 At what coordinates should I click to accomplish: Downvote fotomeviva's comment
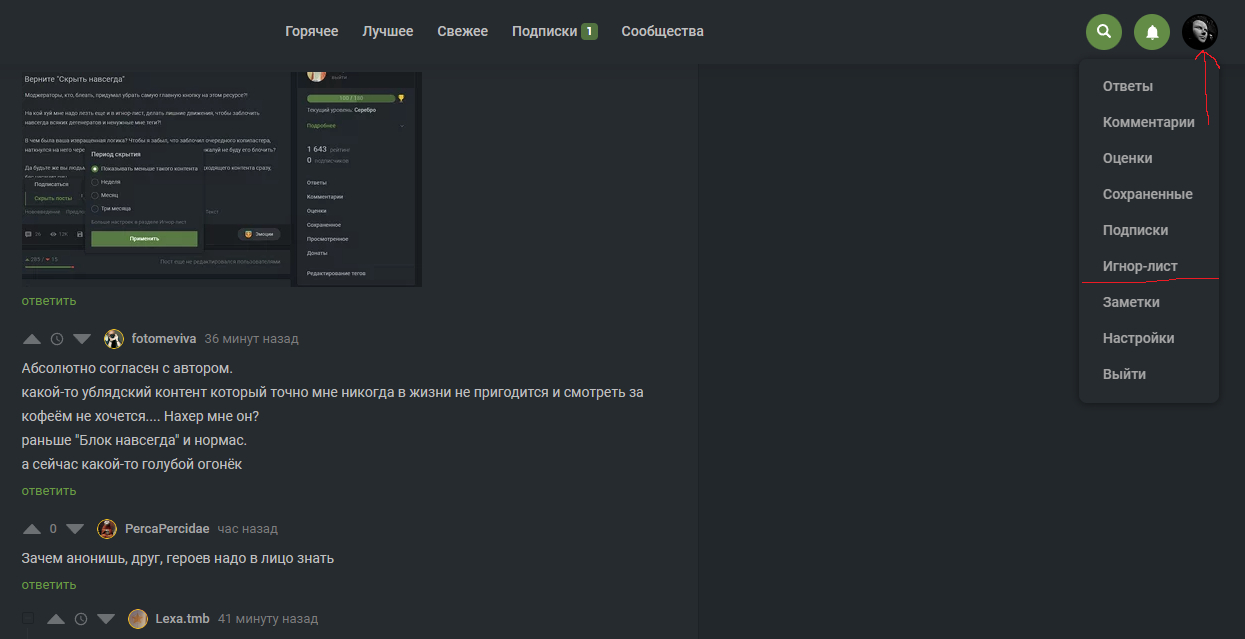tap(82, 339)
